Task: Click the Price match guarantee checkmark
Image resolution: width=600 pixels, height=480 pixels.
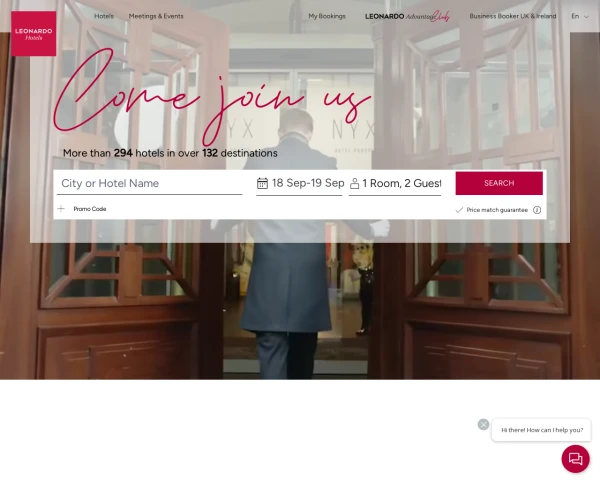Action: 459,210
